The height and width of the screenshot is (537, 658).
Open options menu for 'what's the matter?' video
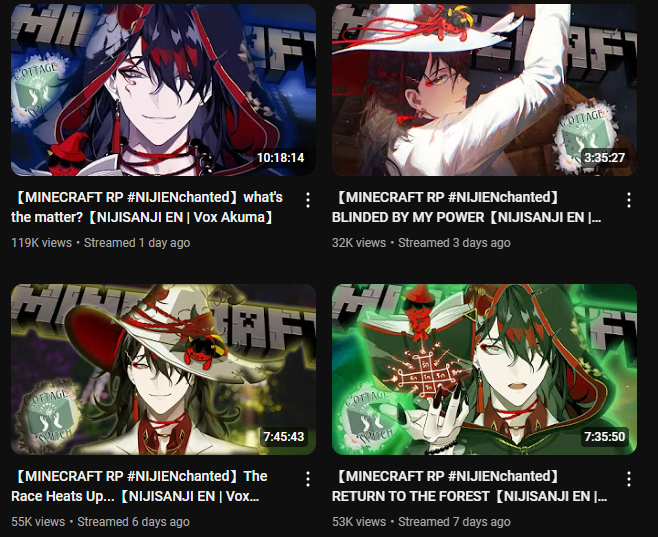308,200
